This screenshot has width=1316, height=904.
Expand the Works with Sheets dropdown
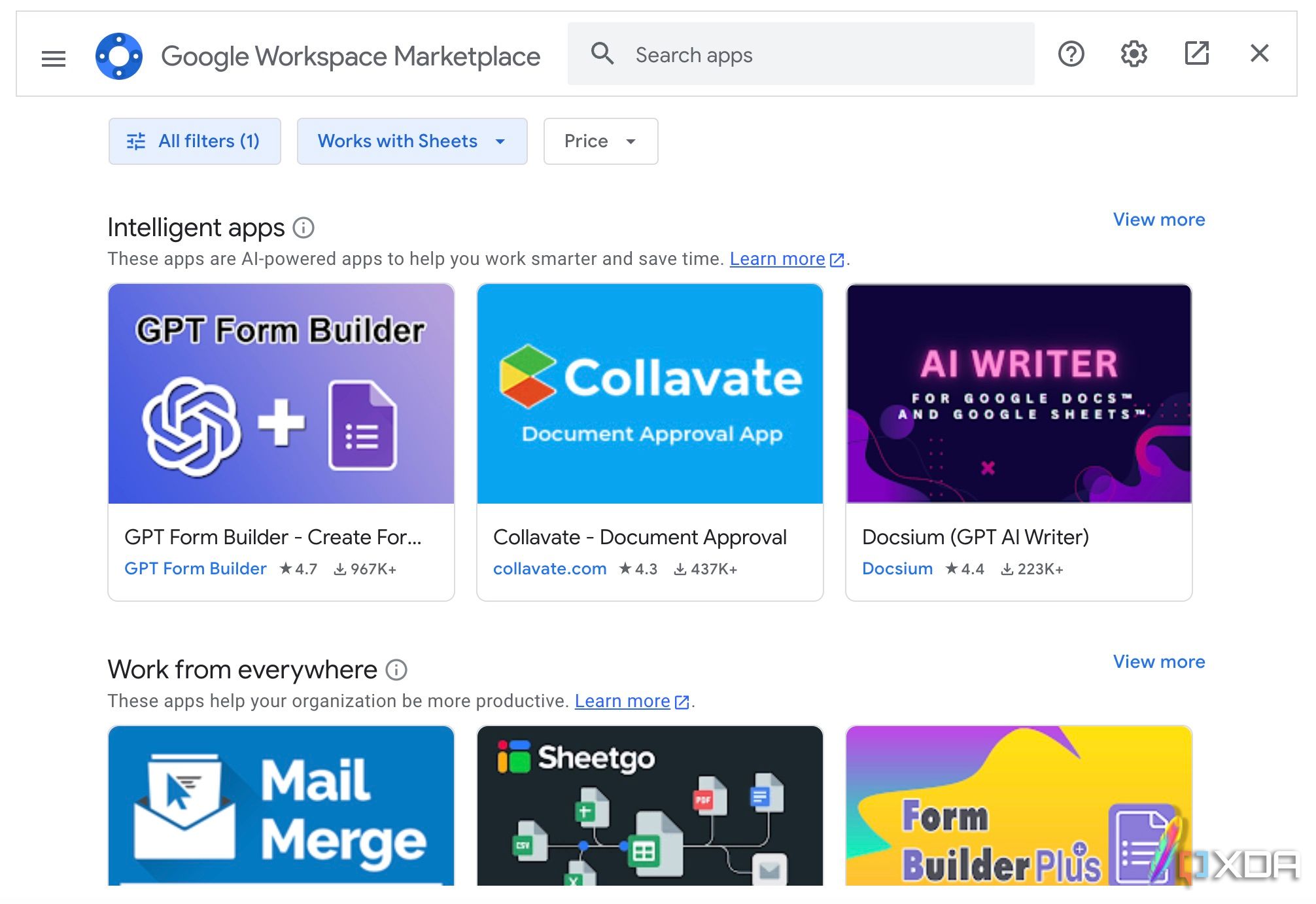[x=412, y=141]
